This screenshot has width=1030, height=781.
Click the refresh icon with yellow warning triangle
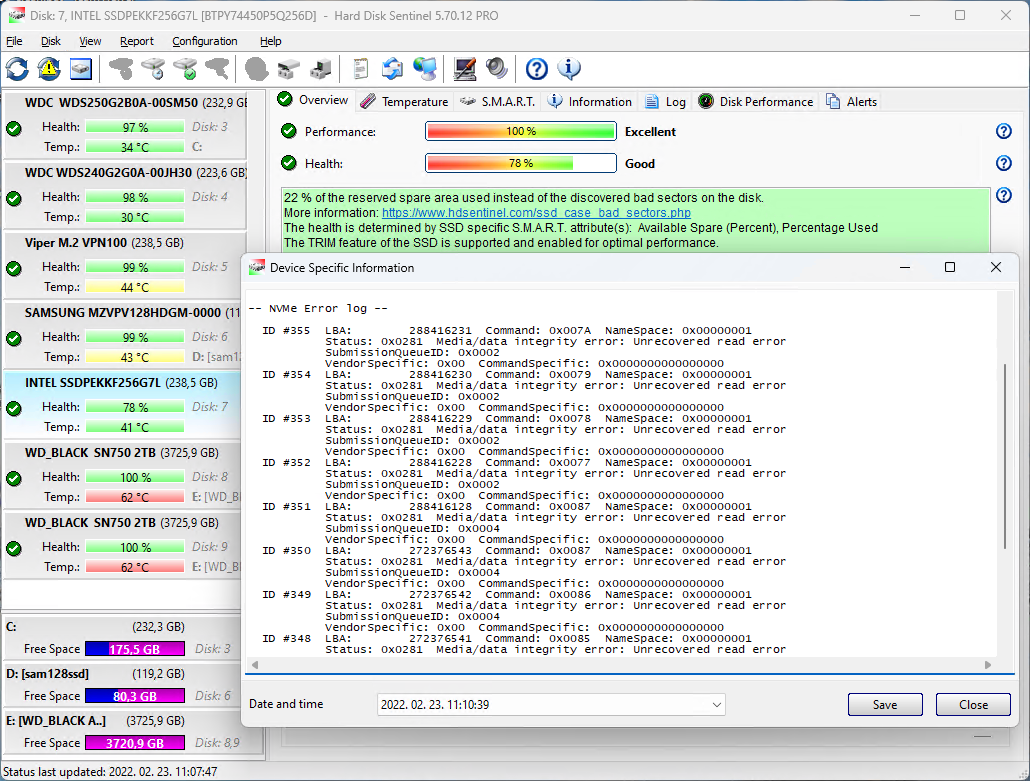(x=49, y=69)
